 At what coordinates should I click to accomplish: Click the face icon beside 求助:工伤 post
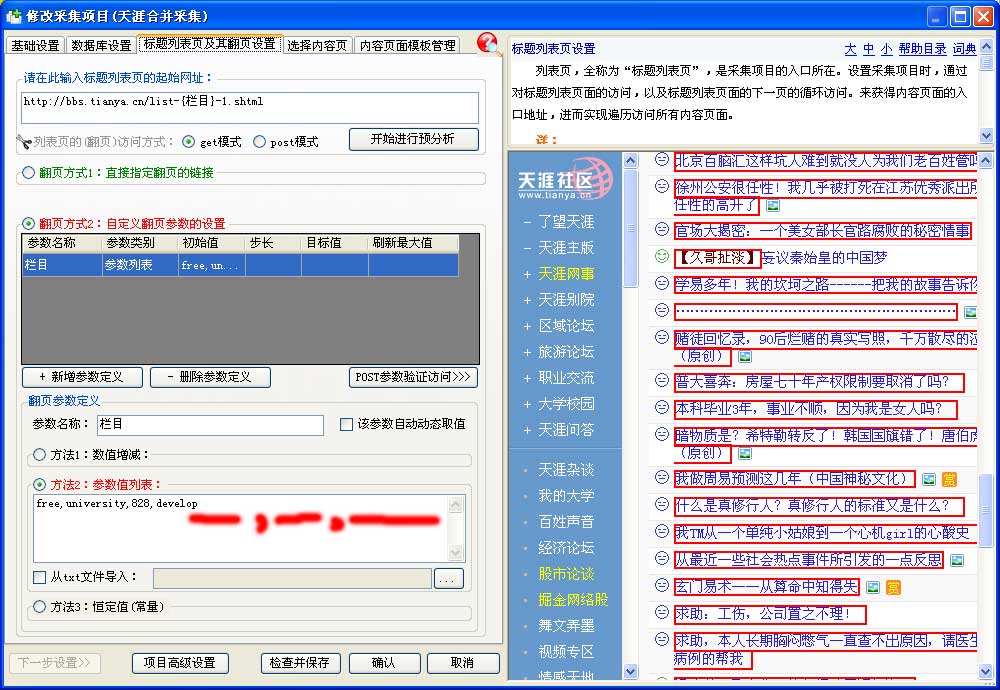coord(662,613)
